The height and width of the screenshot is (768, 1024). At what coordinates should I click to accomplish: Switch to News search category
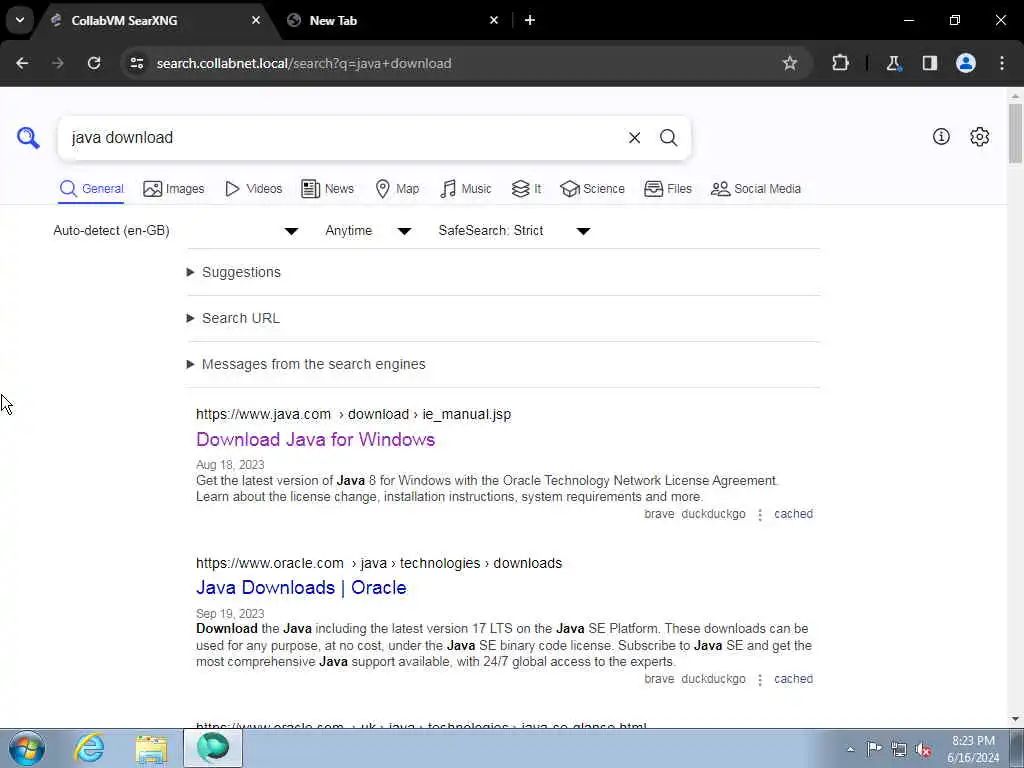[327, 189]
